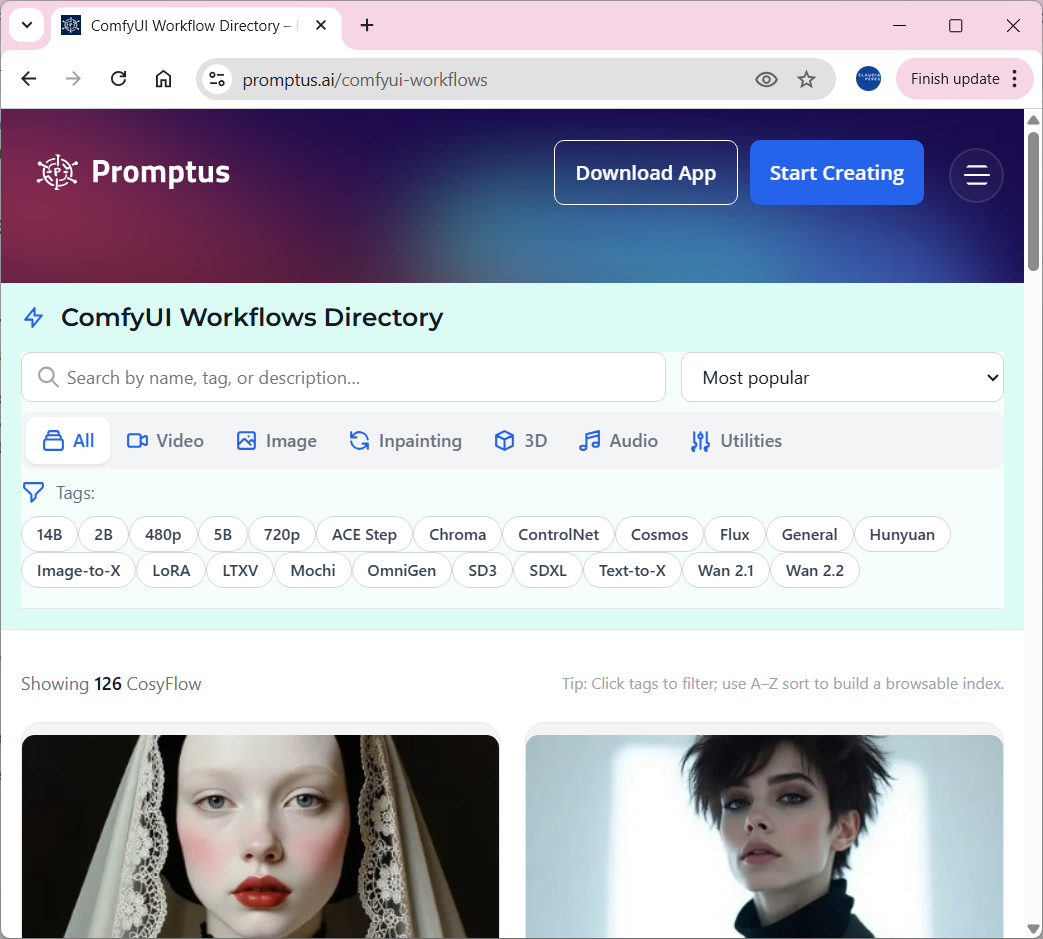Image resolution: width=1043 pixels, height=939 pixels.
Task: Filter by the OmniGen tag
Action: [x=402, y=570]
